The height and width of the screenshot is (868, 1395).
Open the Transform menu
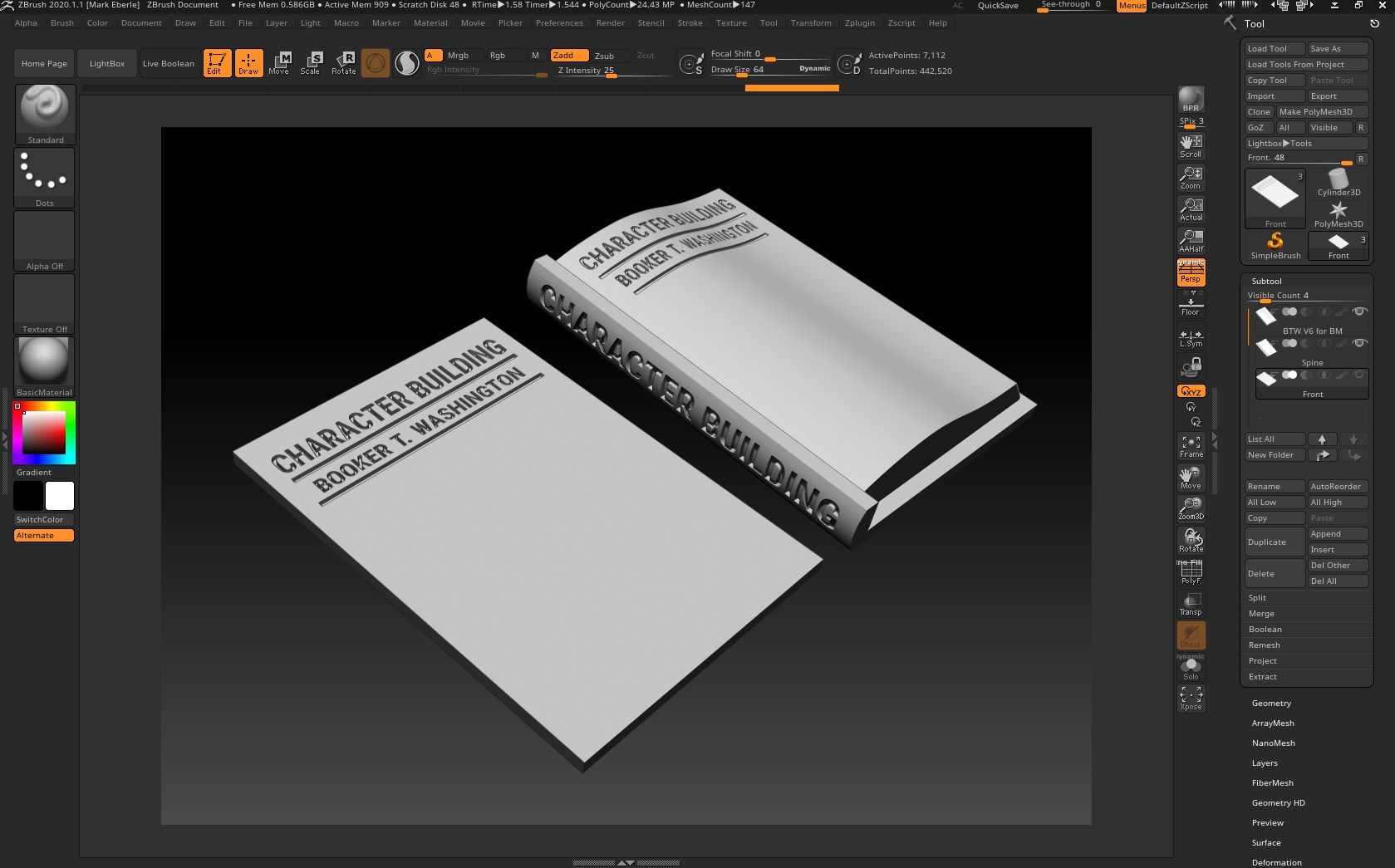coord(811,23)
